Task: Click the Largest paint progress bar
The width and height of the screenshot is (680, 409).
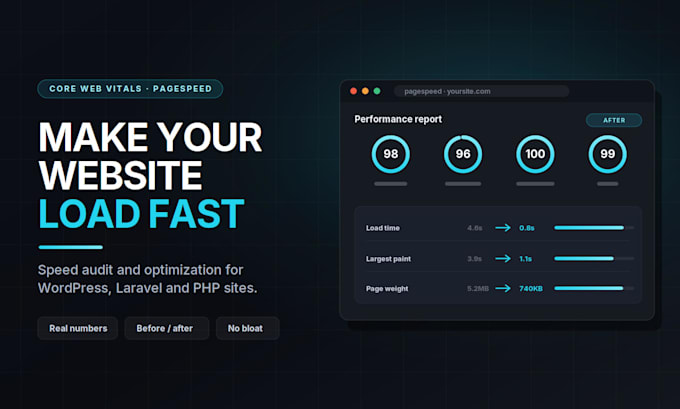Action: coord(594,258)
